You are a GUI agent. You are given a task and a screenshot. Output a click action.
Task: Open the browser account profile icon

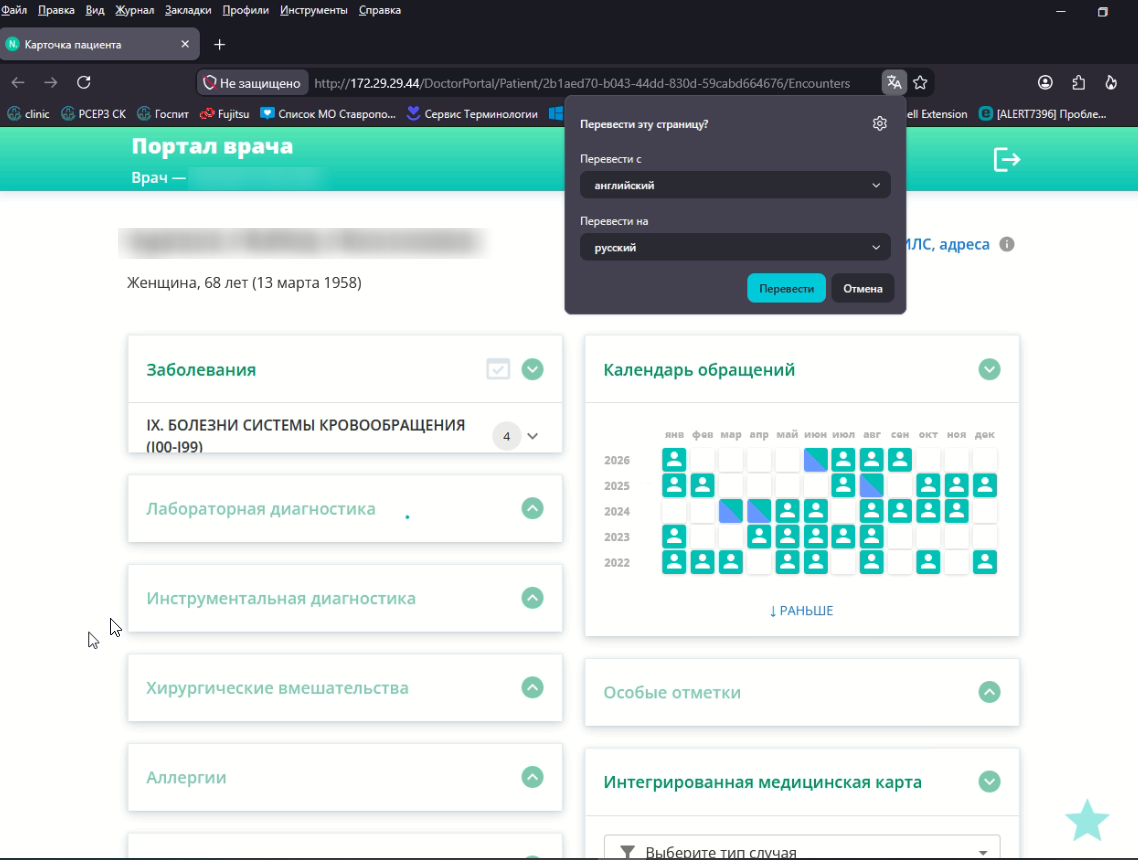(x=1045, y=83)
